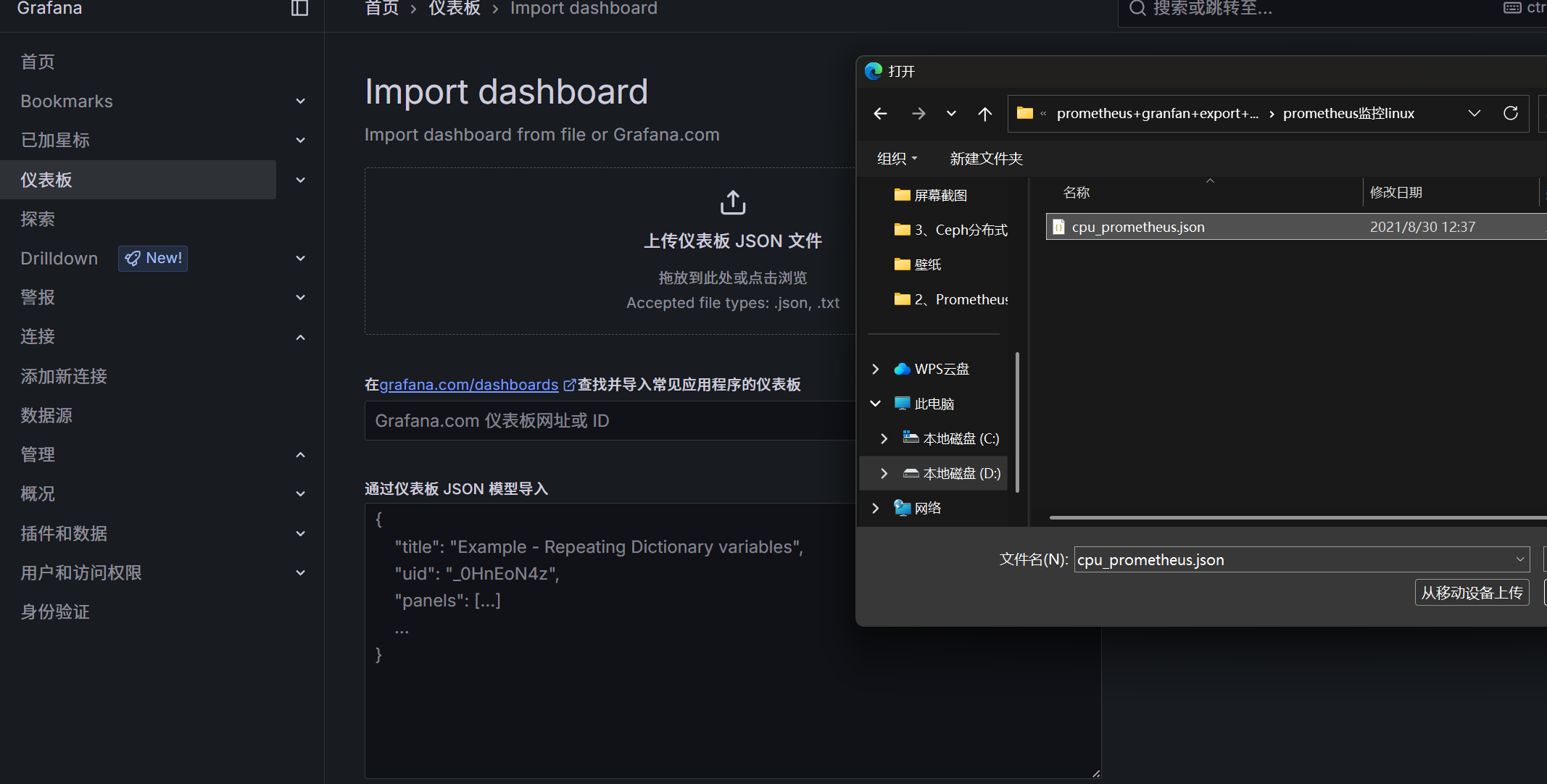Screen dimensions: 1547x784
Task: Open 仪表板 sidebar item
Action: tap(138, 180)
